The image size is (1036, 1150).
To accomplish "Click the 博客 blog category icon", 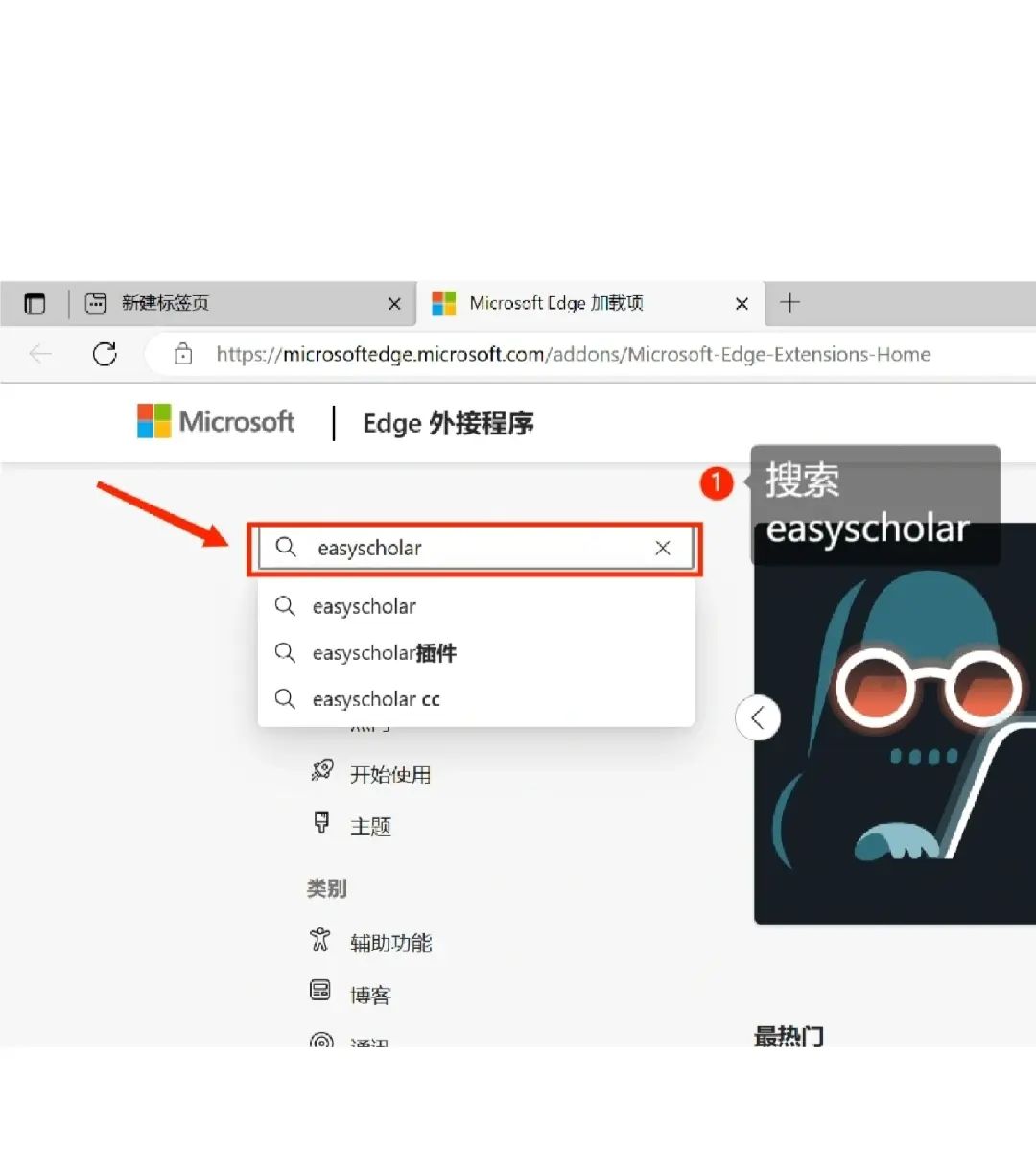I will coord(320,993).
